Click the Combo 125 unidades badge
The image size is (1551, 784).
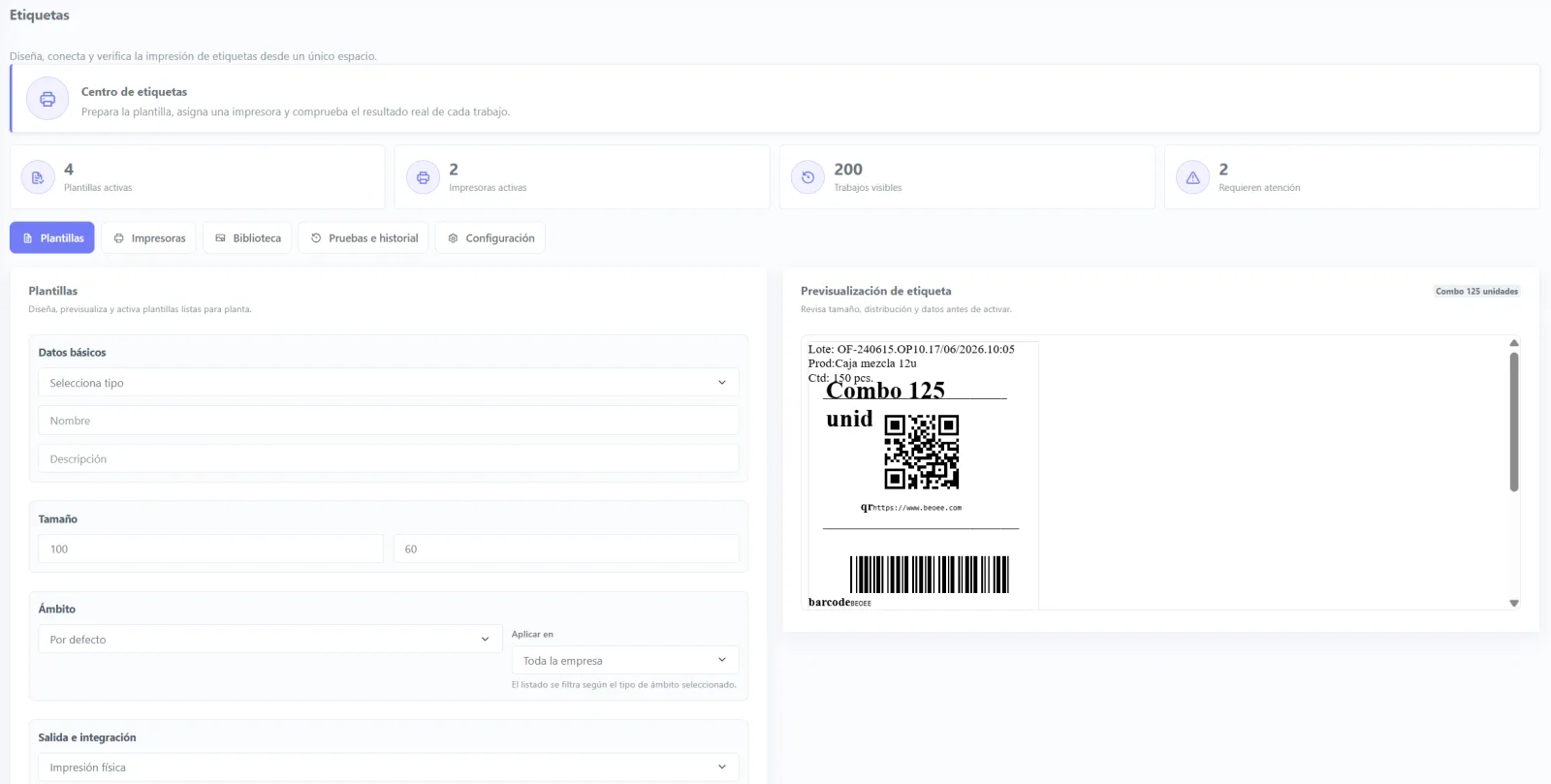click(x=1476, y=292)
